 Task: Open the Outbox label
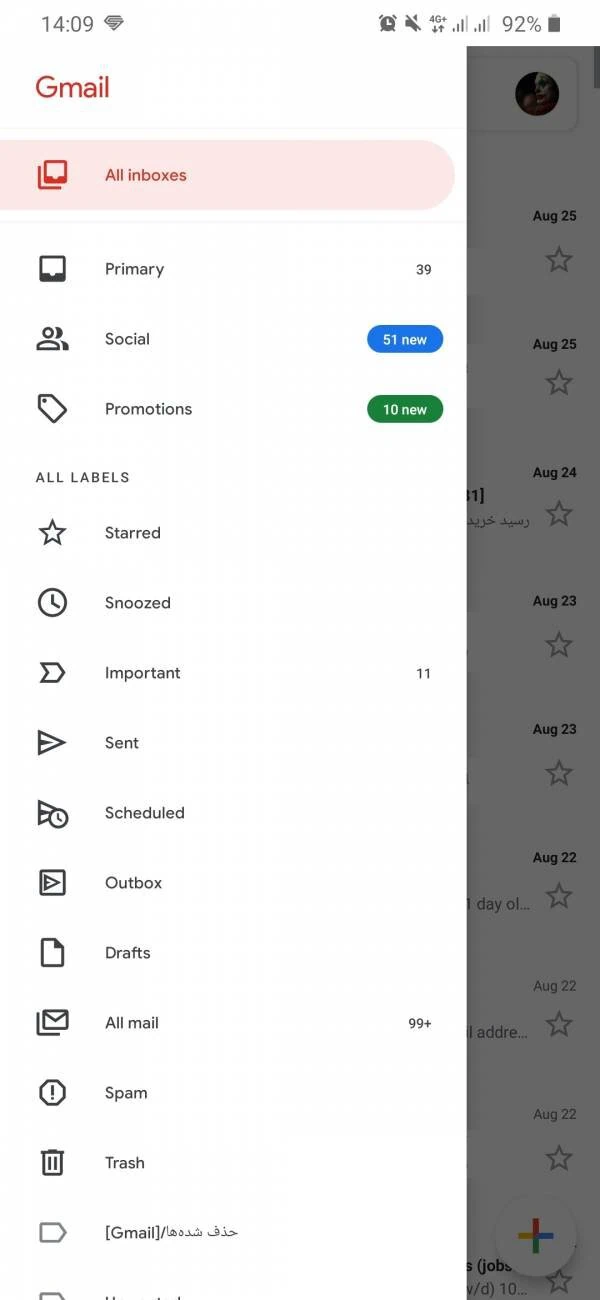click(134, 883)
